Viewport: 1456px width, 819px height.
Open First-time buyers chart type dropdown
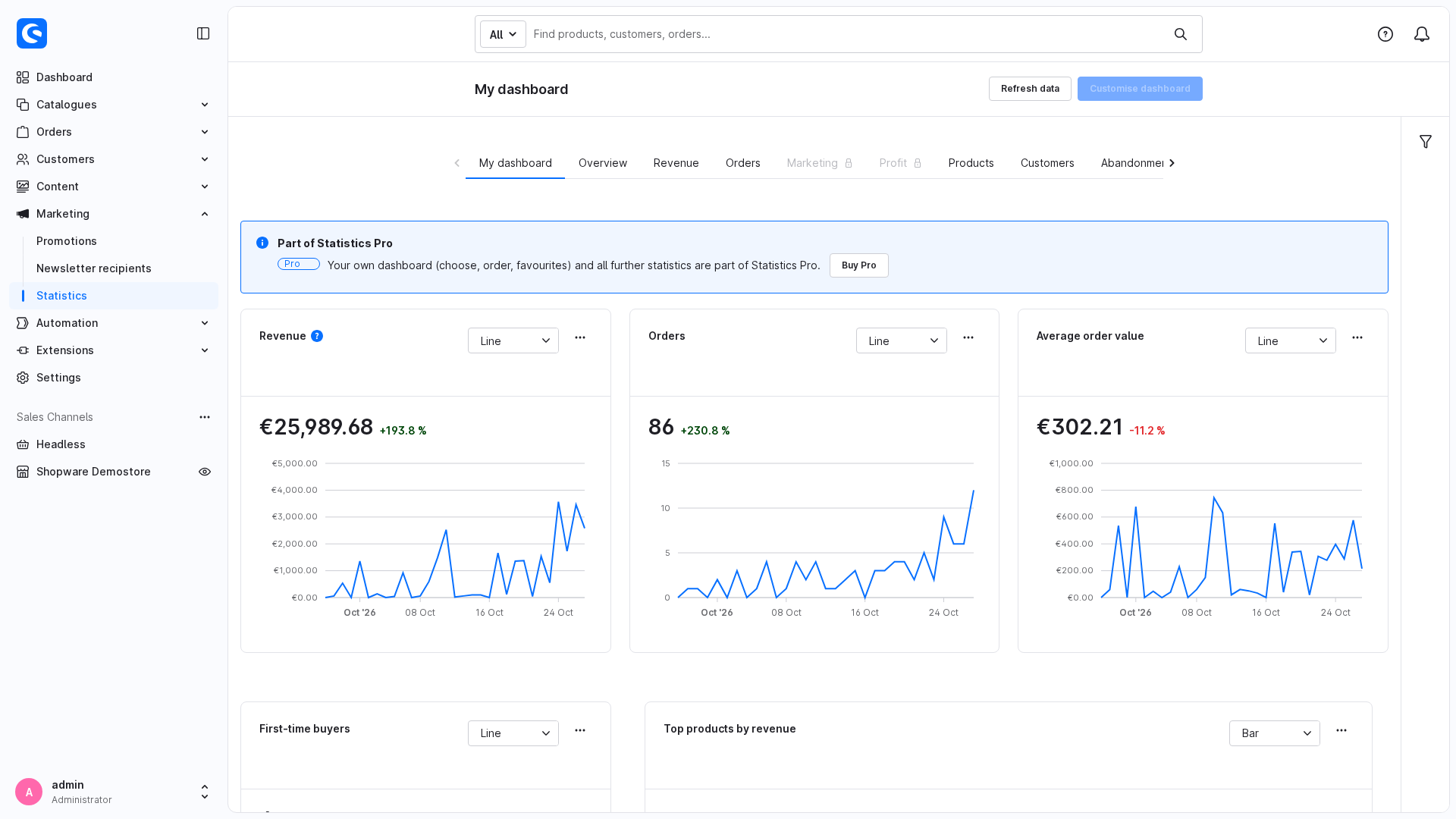point(513,733)
